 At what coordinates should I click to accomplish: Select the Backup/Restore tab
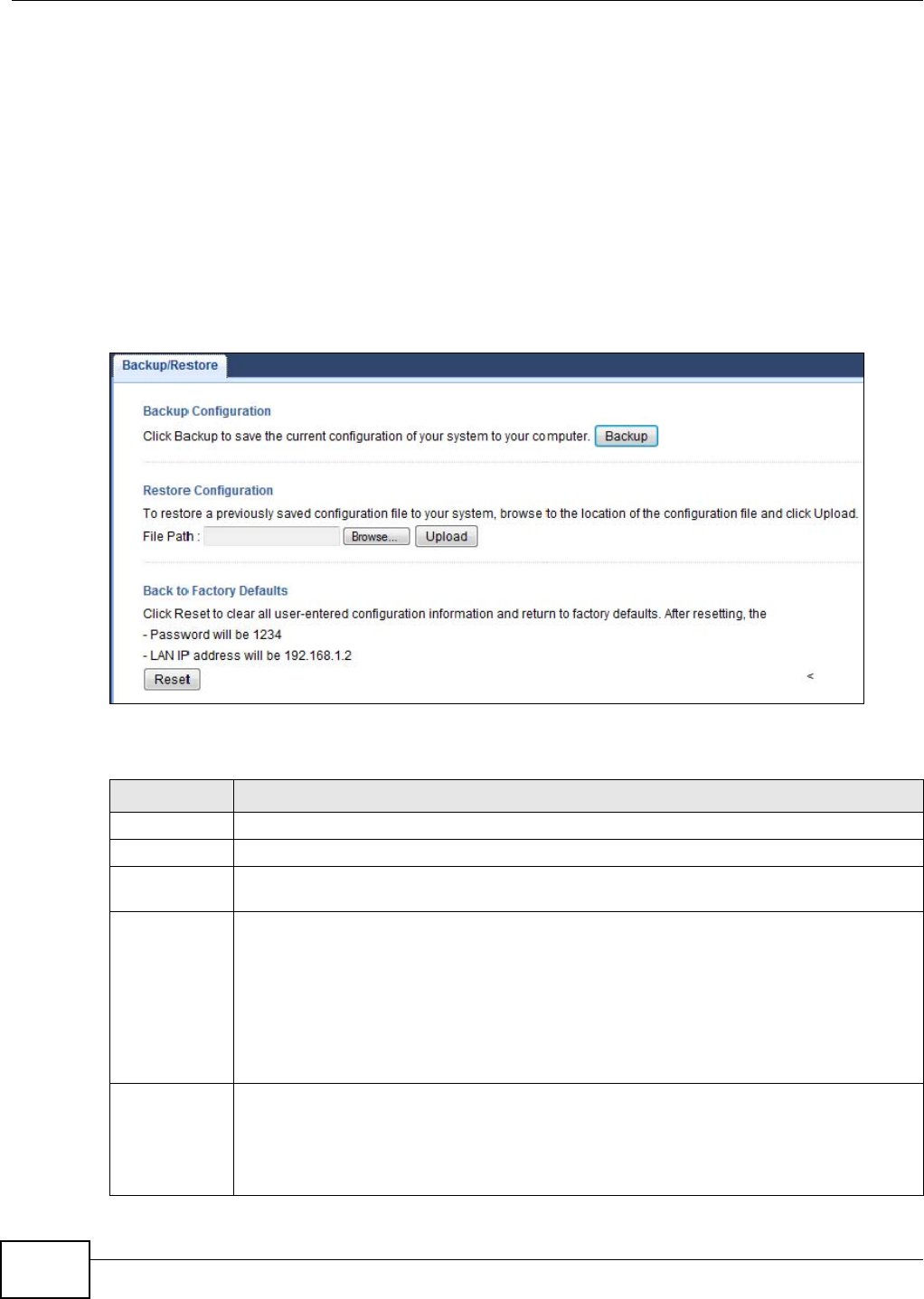170,365
